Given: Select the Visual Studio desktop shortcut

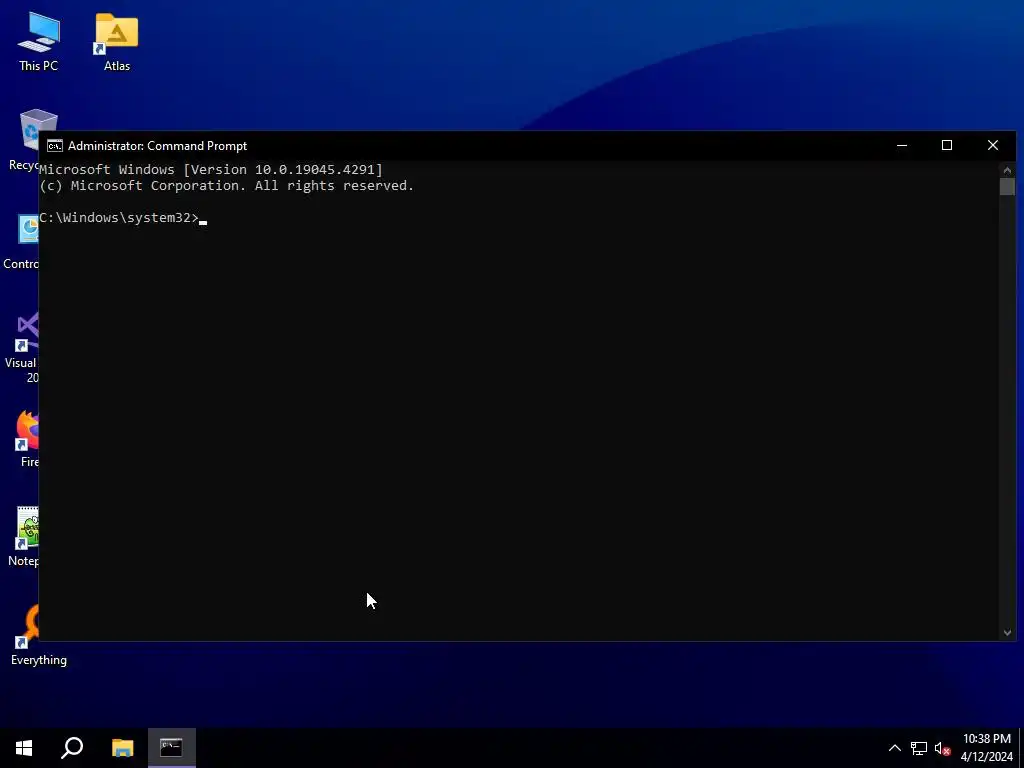Looking at the screenshot, I should click(22, 347).
